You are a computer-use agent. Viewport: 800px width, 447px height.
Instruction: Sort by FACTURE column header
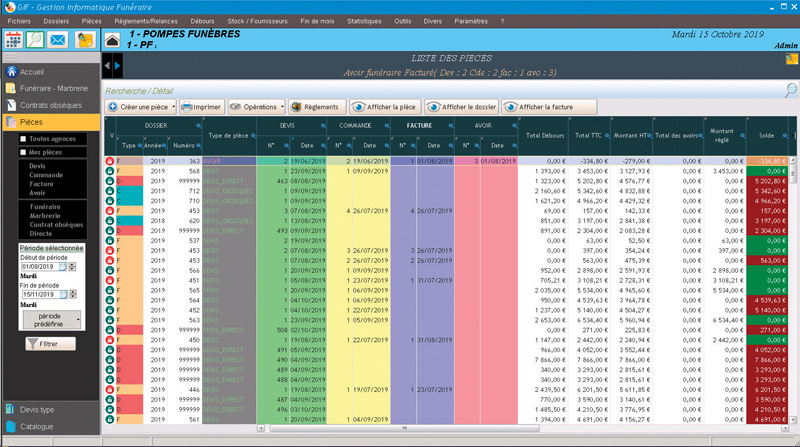[x=419, y=126]
